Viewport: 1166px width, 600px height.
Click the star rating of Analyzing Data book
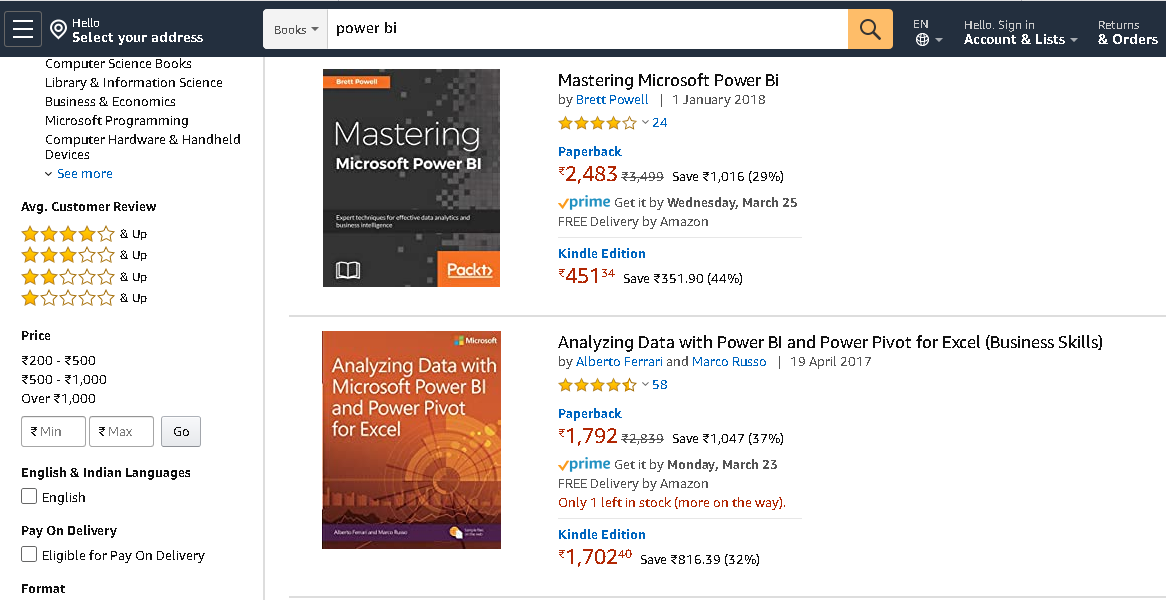click(x=597, y=385)
